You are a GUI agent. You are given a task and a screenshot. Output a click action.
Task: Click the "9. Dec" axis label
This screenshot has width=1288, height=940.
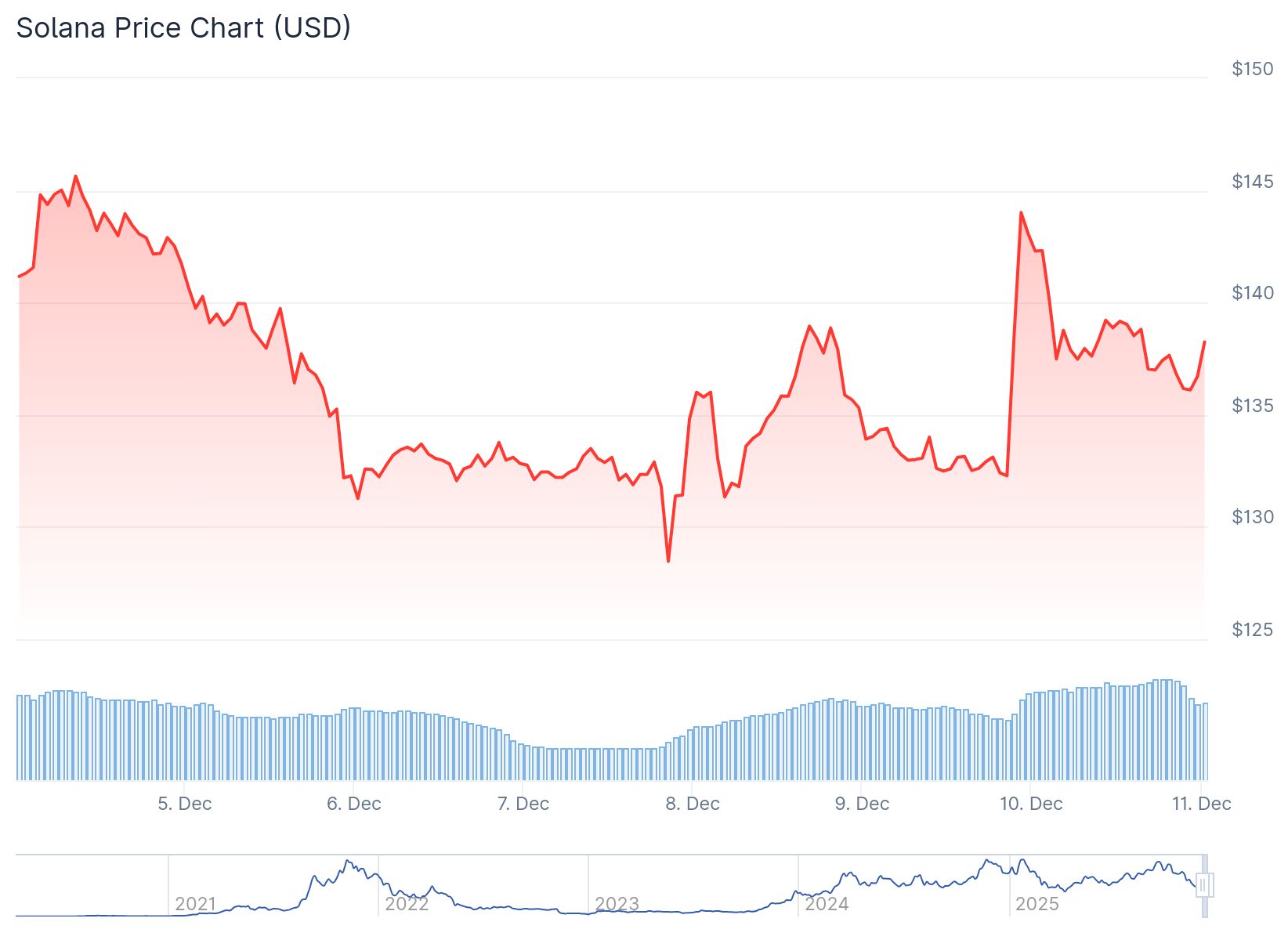click(x=862, y=804)
